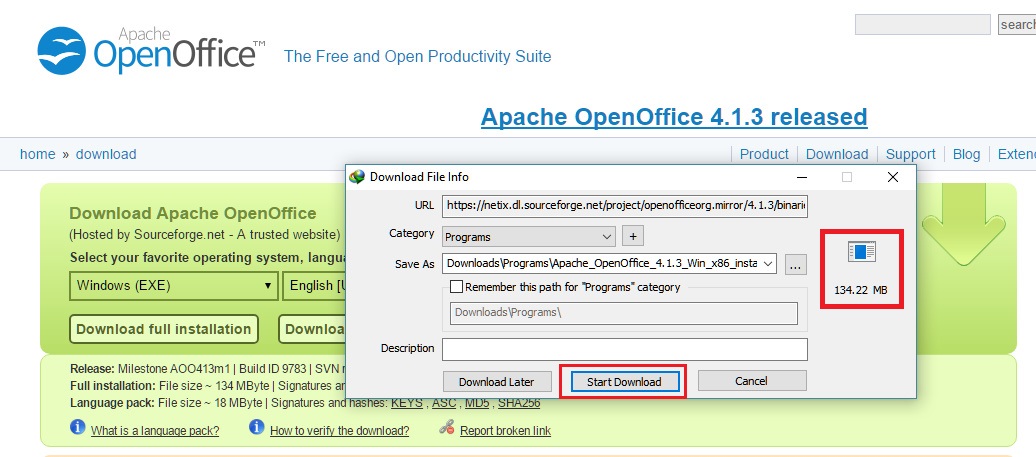Viewport: 1036px width, 457px height.
Task: Click the info icon beside language pack question
Action: pyautogui.click(x=78, y=428)
